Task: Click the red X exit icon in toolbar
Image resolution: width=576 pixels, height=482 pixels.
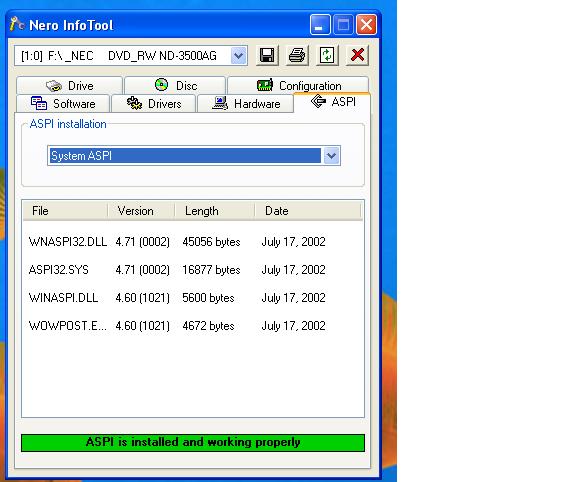Action: [x=357, y=56]
